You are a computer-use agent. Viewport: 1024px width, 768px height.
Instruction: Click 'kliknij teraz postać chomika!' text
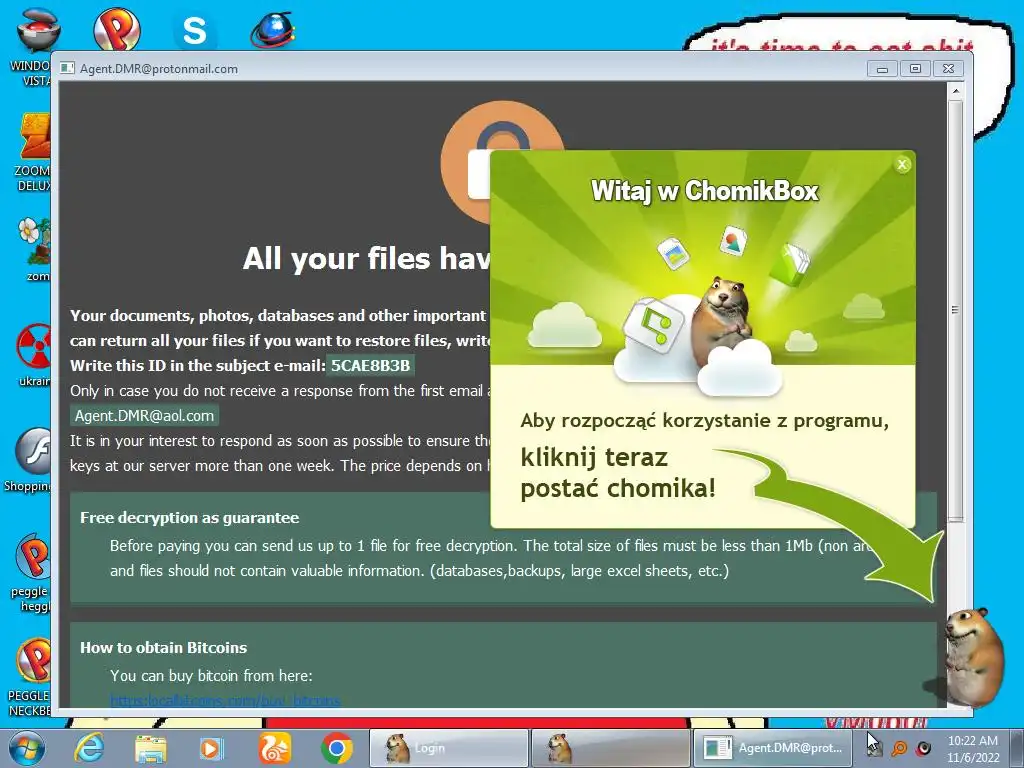(618, 473)
